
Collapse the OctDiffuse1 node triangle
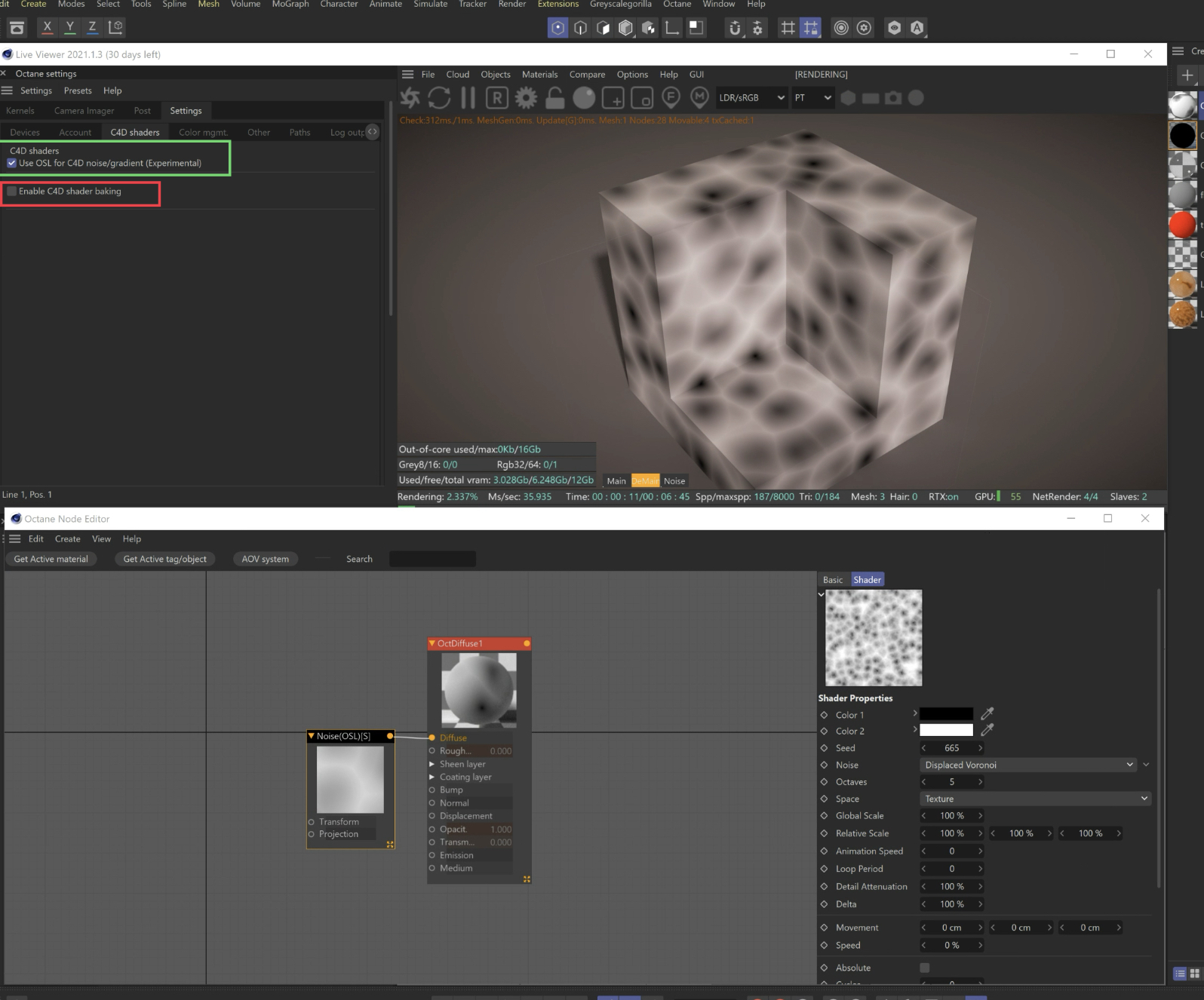coord(432,643)
